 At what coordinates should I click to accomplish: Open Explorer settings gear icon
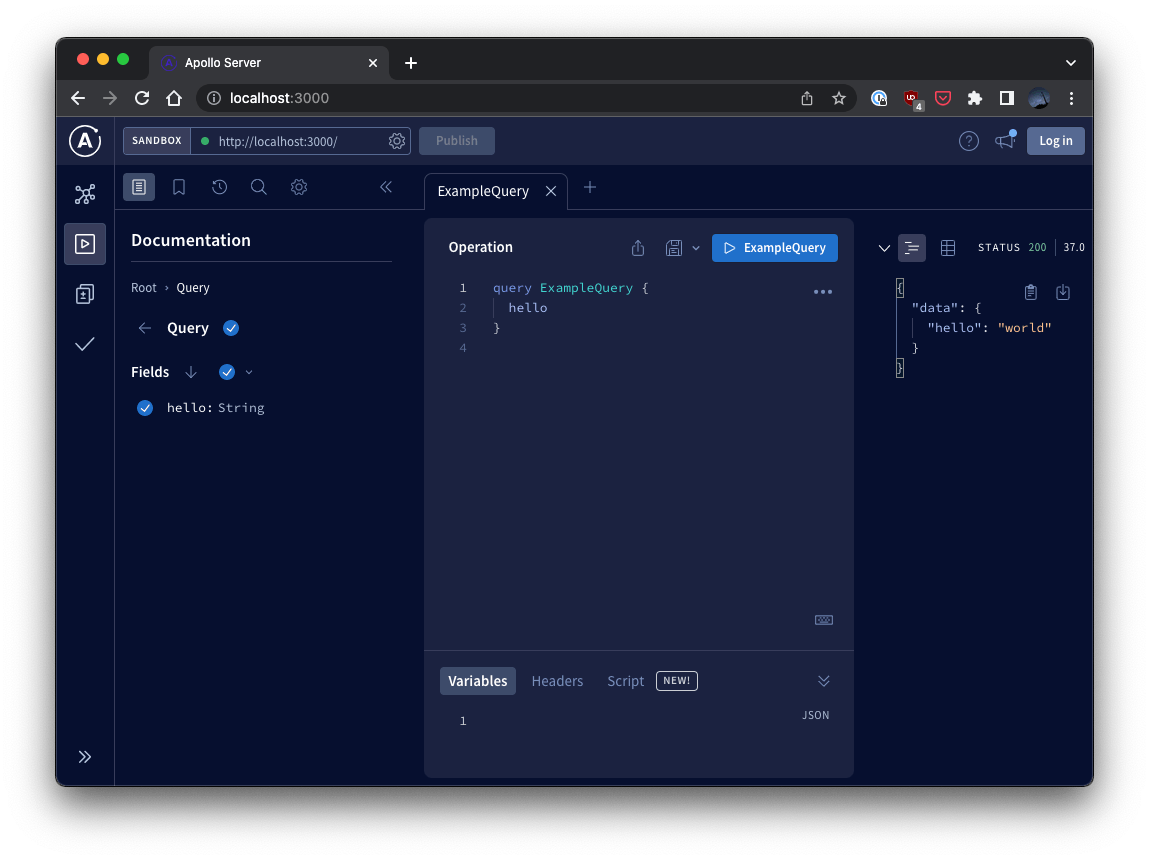pos(299,188)
